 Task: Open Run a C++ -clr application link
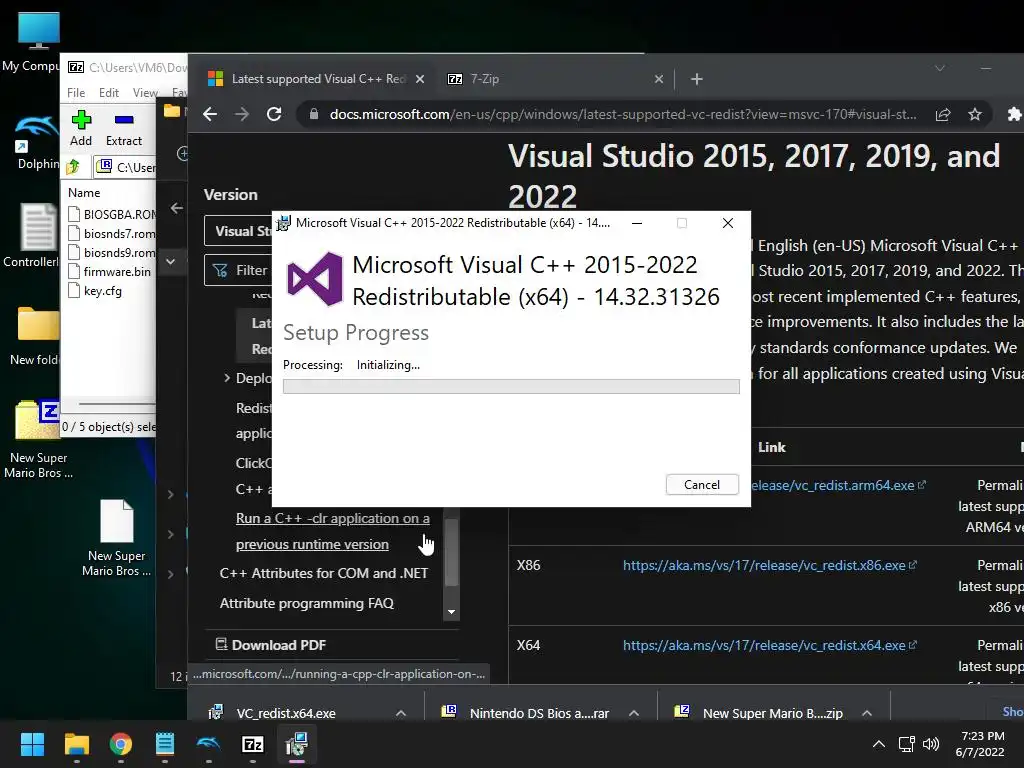click(x=332, y=531)
